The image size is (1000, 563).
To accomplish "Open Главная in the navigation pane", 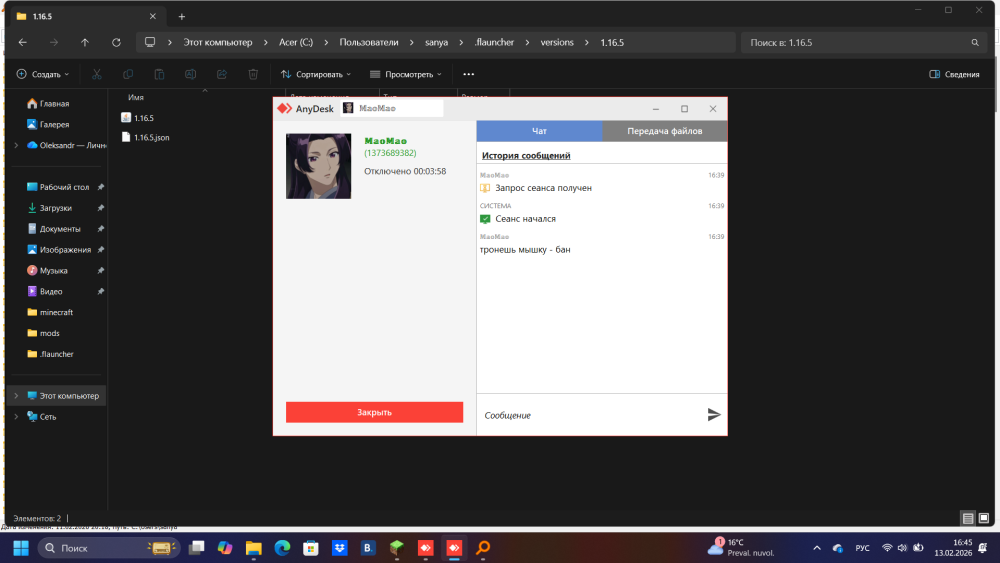I will [x=48, y=103].
